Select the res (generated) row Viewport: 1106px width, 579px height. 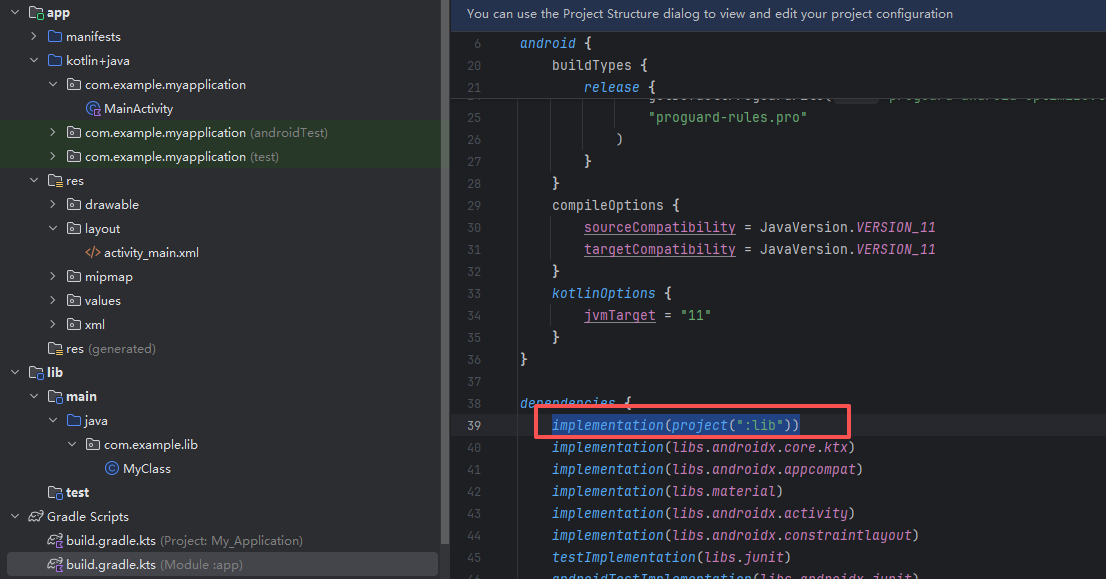tap(111, 348)
